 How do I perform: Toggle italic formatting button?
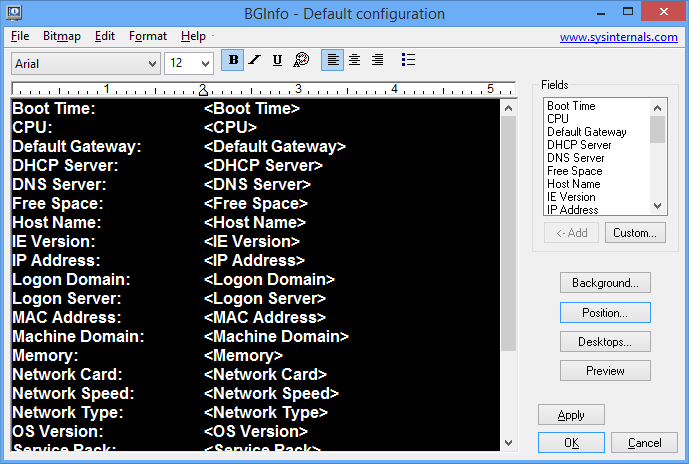[254, 60]
